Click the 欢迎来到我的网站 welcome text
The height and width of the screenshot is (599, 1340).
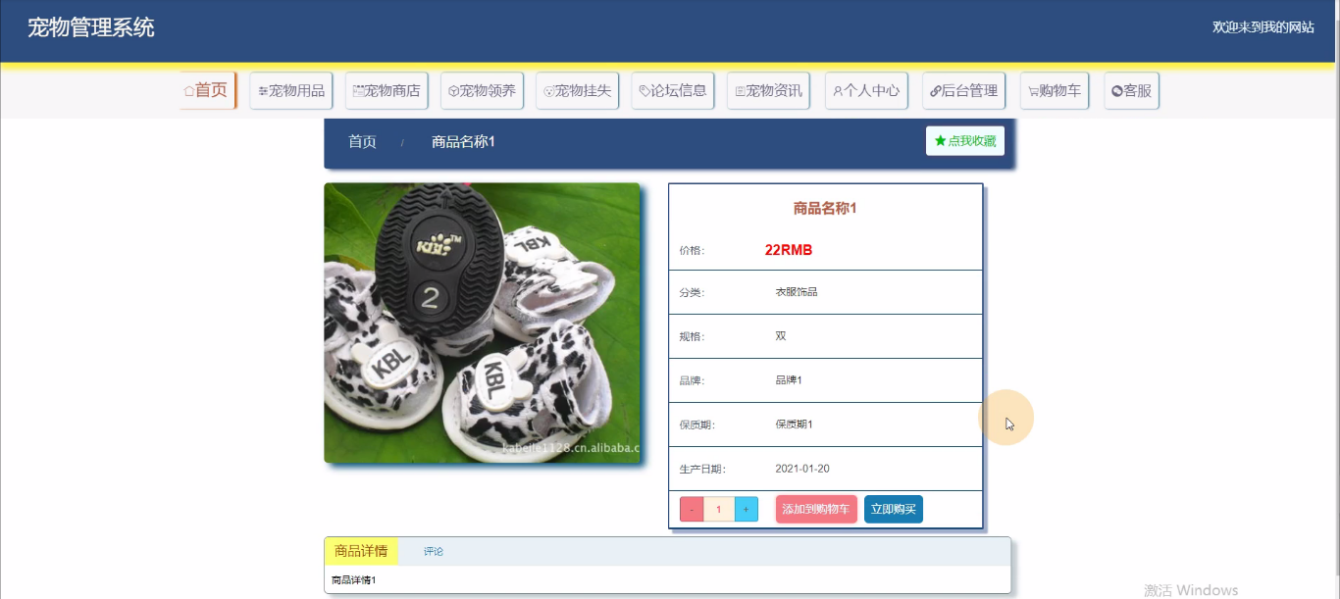pyautogui.click(x=1263, y=27)
